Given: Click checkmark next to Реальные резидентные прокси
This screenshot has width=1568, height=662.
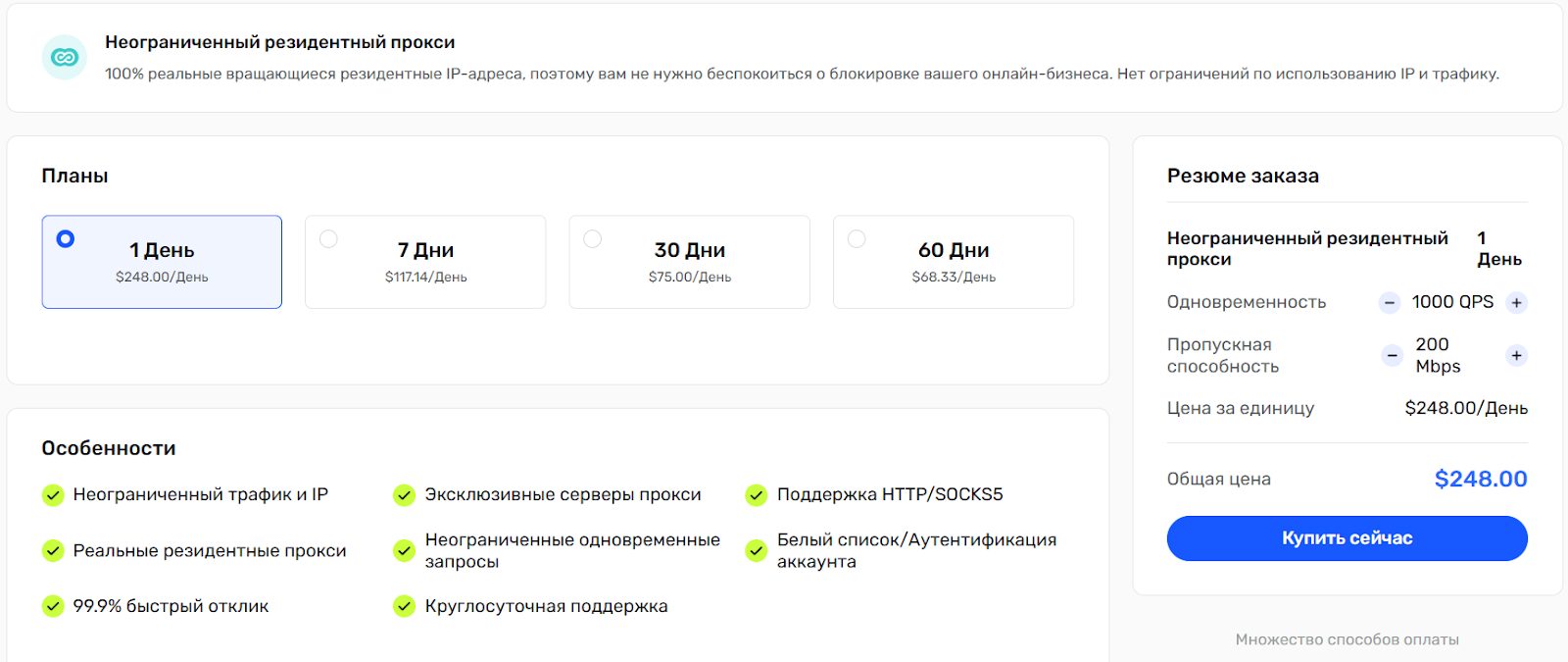Looking at the screenshot, I should pos(53,551).
